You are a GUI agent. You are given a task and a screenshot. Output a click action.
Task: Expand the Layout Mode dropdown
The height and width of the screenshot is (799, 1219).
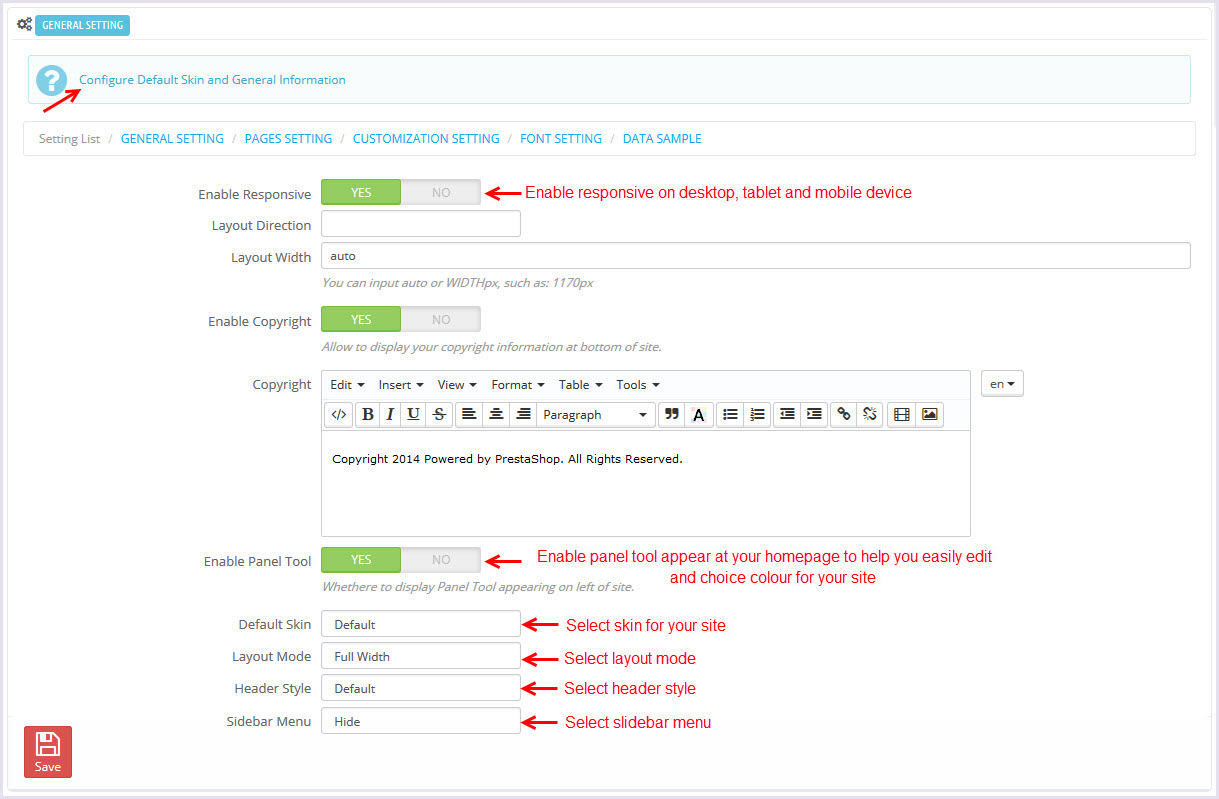[420, 657]
